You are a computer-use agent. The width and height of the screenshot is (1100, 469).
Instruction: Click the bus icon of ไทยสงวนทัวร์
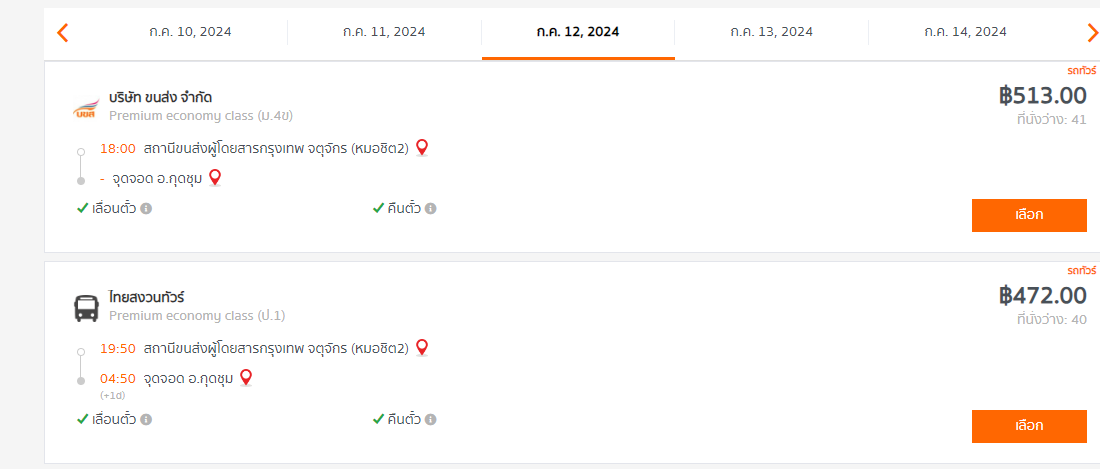tap(87, 308)
